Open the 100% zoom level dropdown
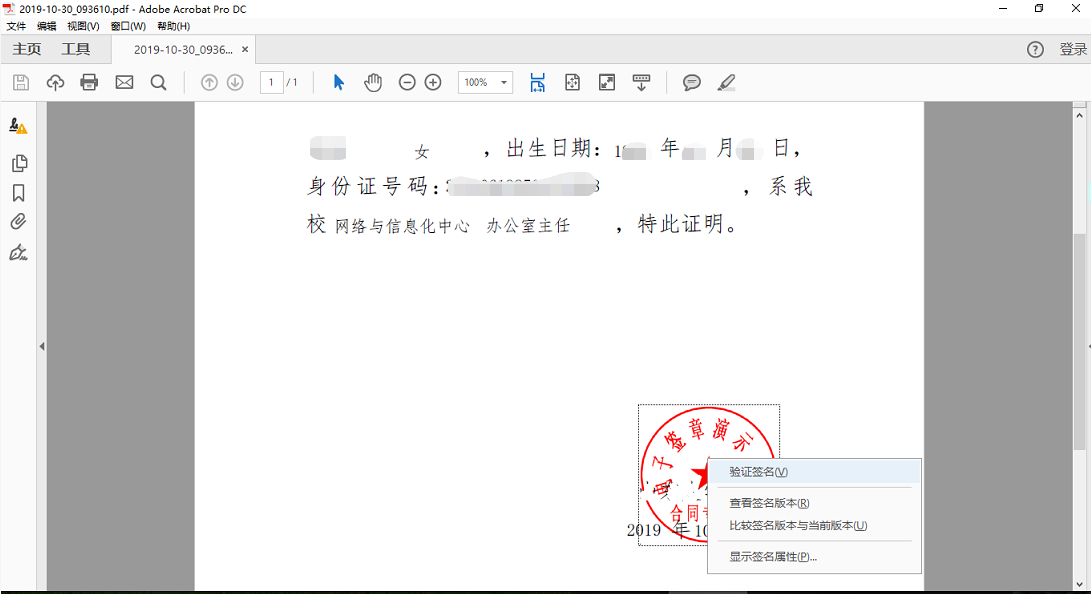 click(x=485, y=82)
